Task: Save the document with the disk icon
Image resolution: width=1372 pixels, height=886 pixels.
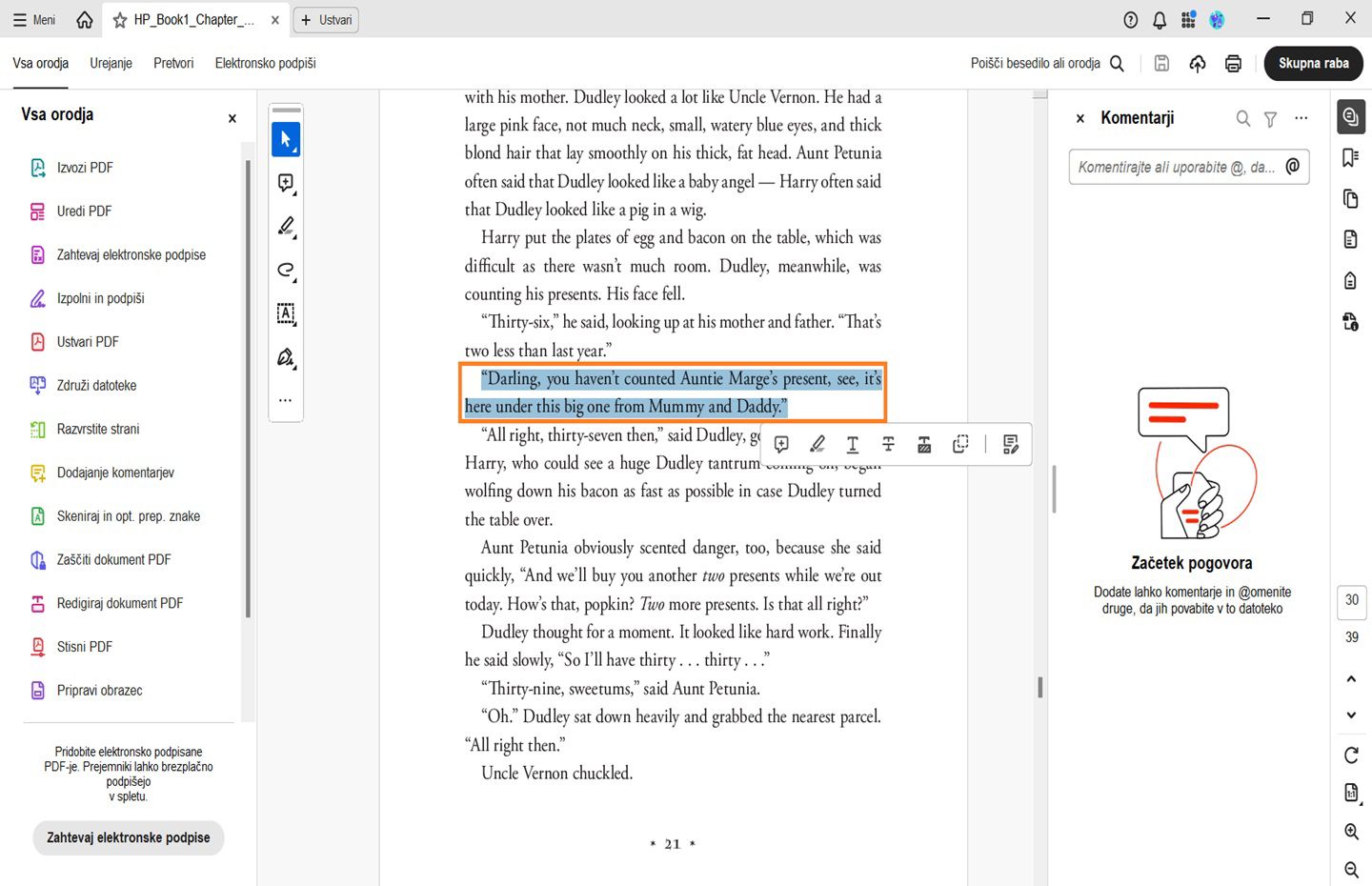Action: [1161, 63]
